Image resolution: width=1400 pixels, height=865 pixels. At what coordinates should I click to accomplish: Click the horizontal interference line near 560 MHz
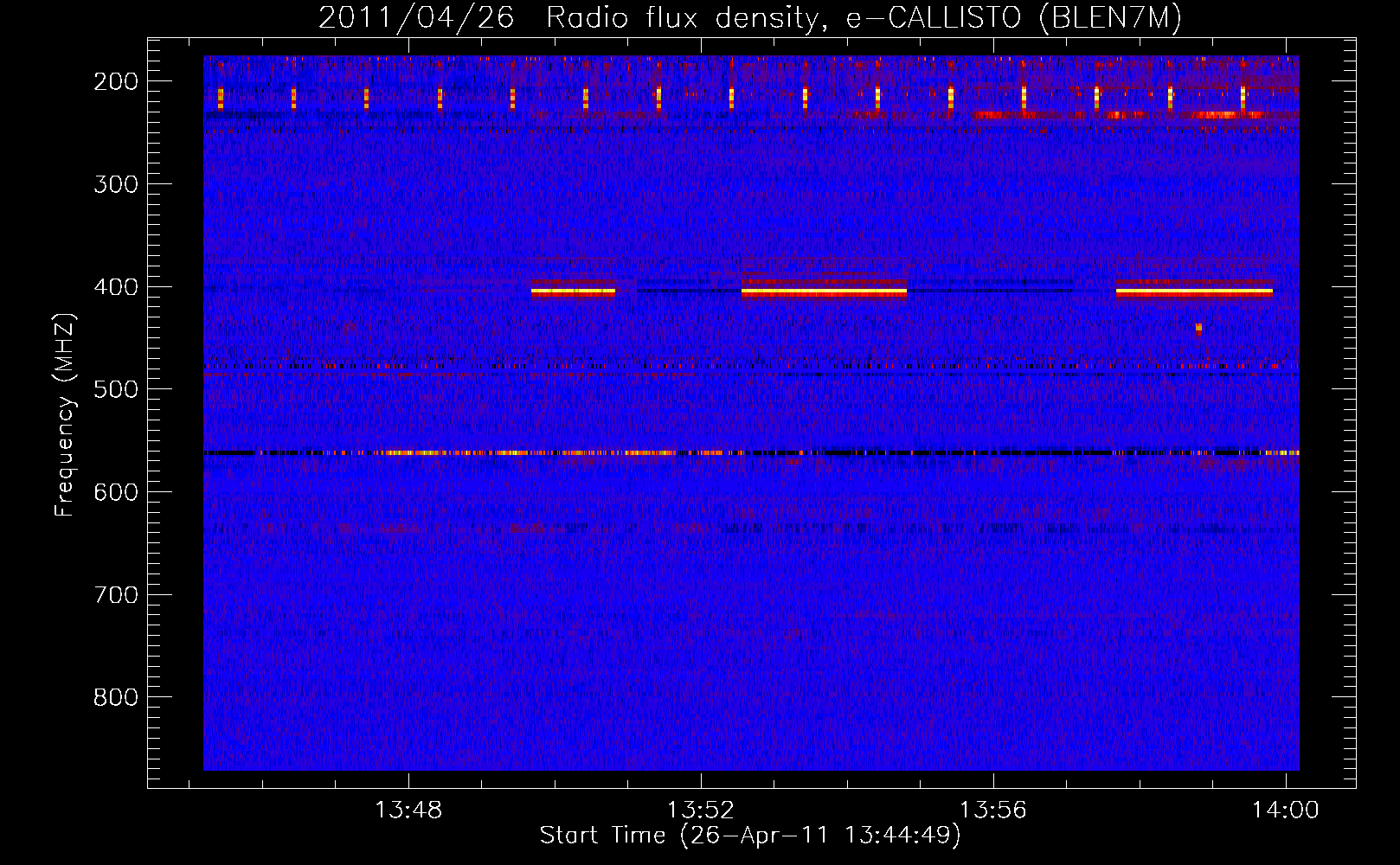click(x=751, y=452)
